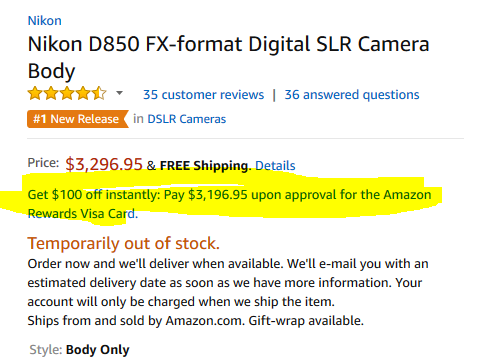
Task: Open the Nikon brand link
Action: click(45, 21)
